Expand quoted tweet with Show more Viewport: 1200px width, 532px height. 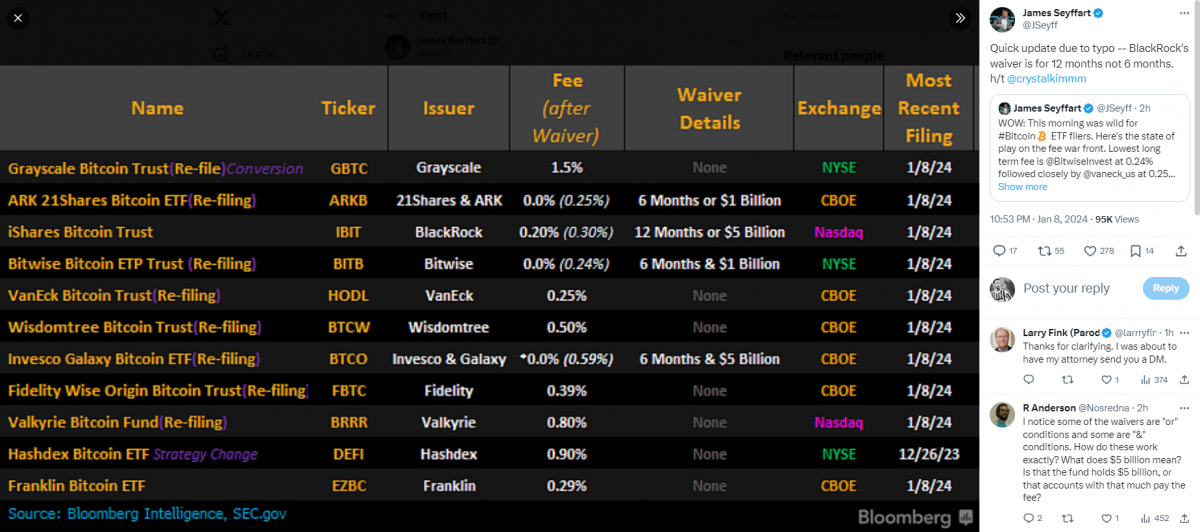(x=1022, y=187)
